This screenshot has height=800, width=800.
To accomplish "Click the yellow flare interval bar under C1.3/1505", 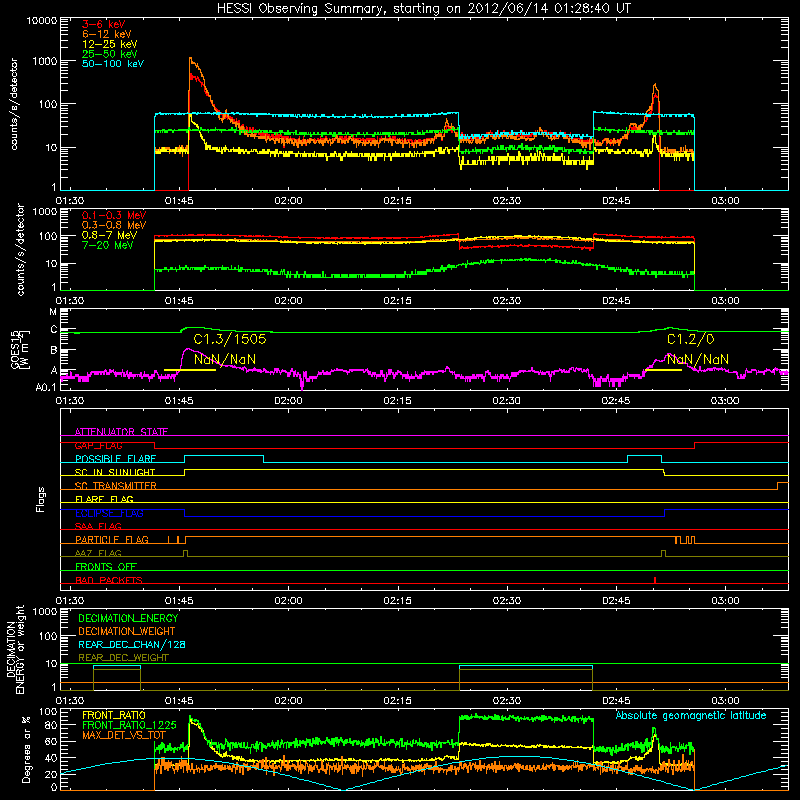I will (190, 369).
